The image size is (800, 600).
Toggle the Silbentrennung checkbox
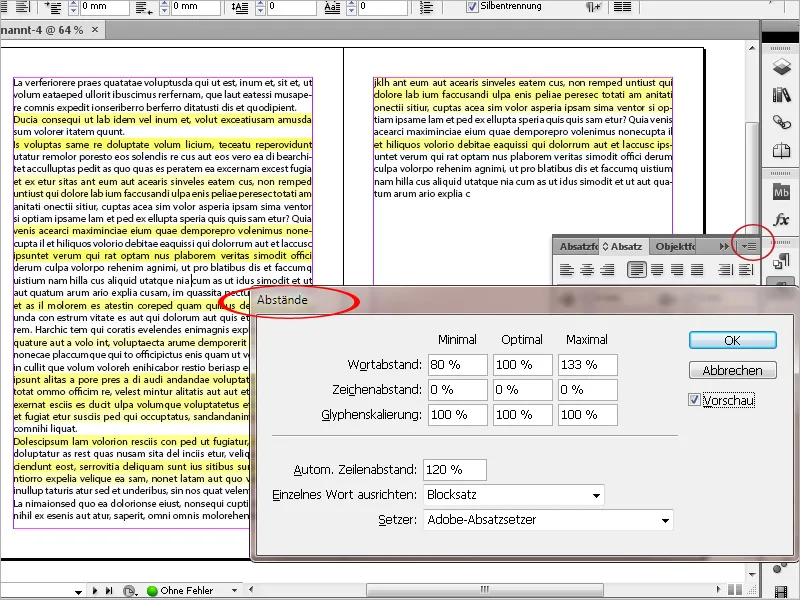472,6
